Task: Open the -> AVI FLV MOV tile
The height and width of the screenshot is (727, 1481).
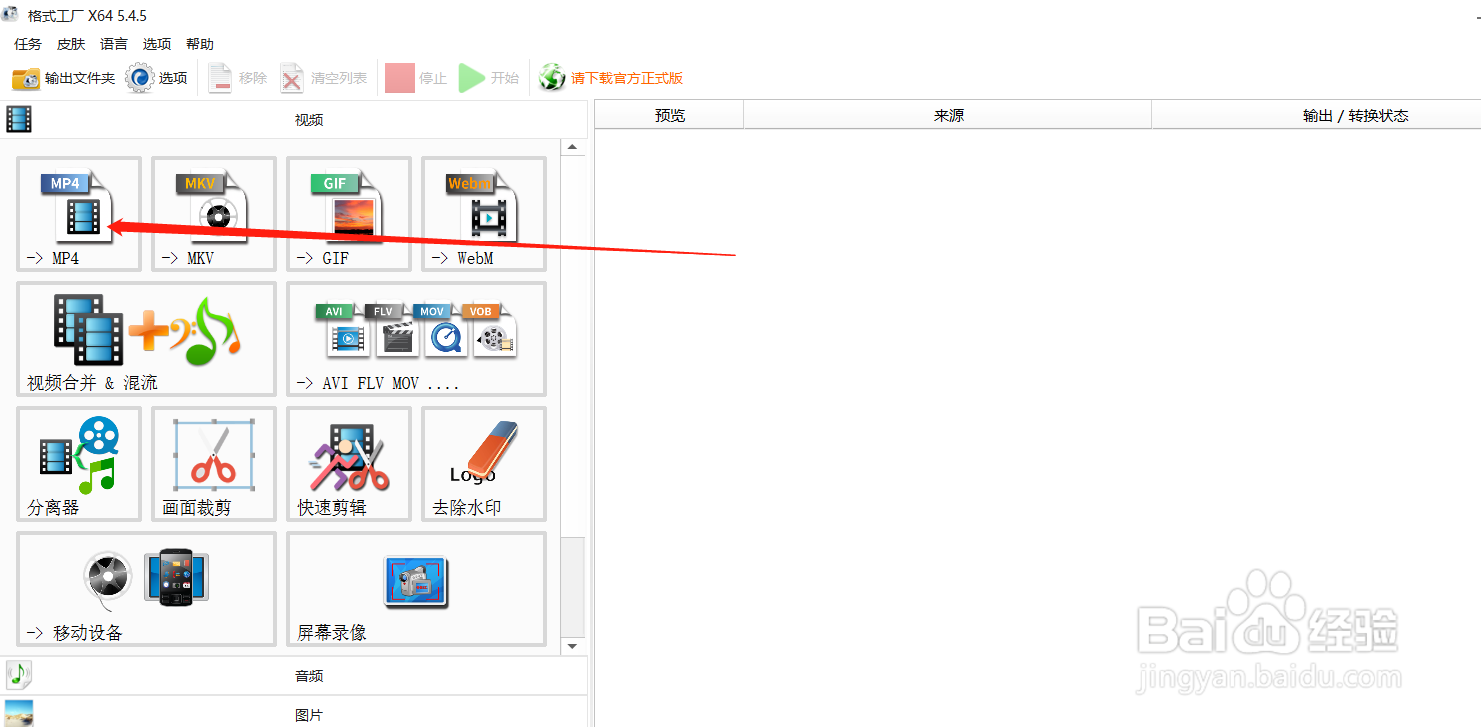Action: coord(416,339)
